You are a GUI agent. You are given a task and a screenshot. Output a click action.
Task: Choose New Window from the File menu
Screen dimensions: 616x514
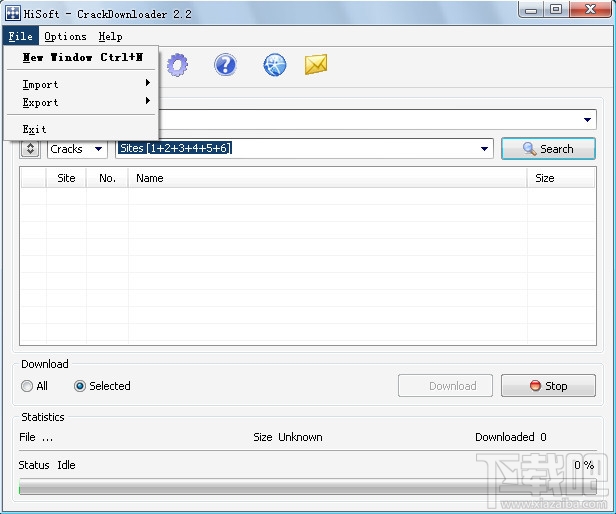pos(82,57)
